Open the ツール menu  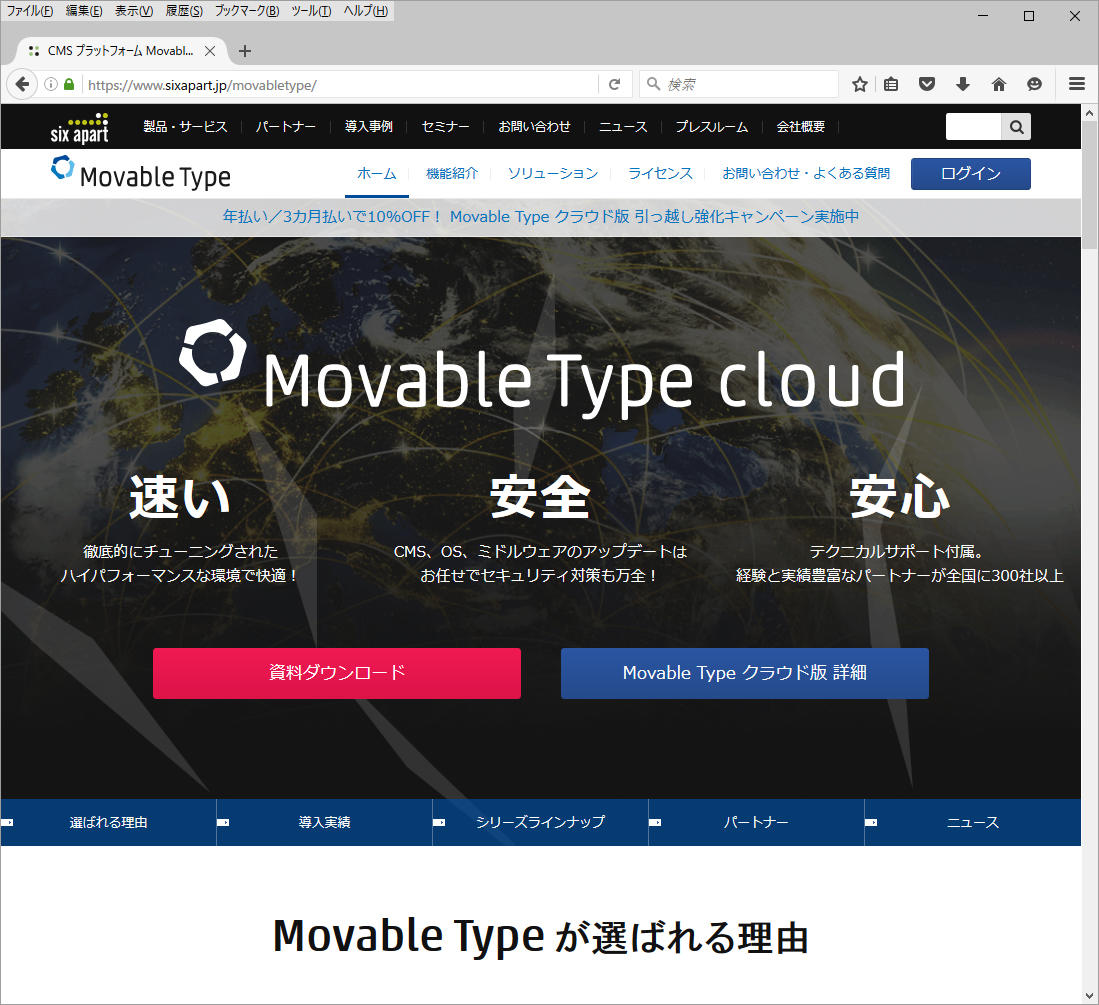click(x=311, y=11)
